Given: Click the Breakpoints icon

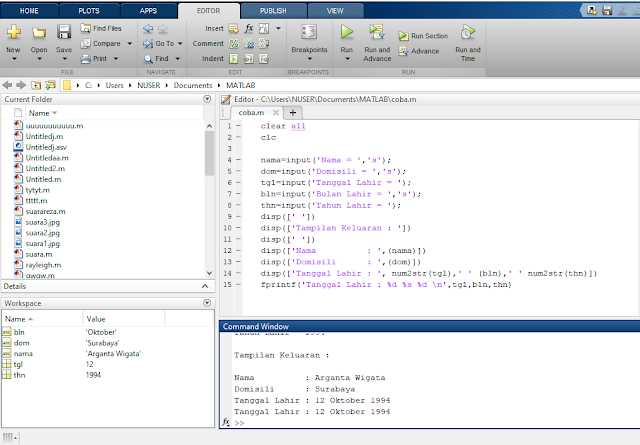Looking at the screenshot, I should point(309,32).
